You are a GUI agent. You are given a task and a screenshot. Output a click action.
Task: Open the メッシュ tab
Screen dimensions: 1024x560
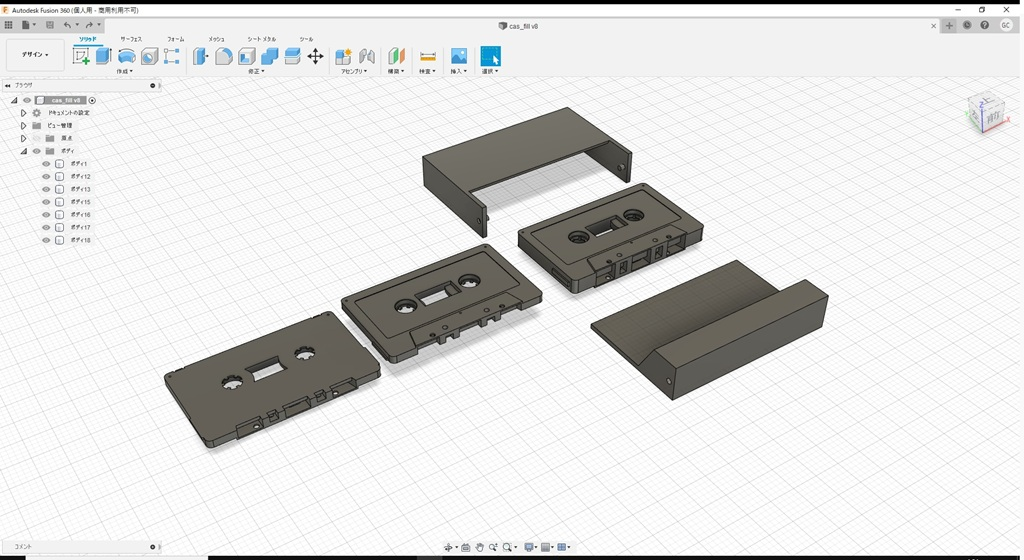[x=216, y=39]
